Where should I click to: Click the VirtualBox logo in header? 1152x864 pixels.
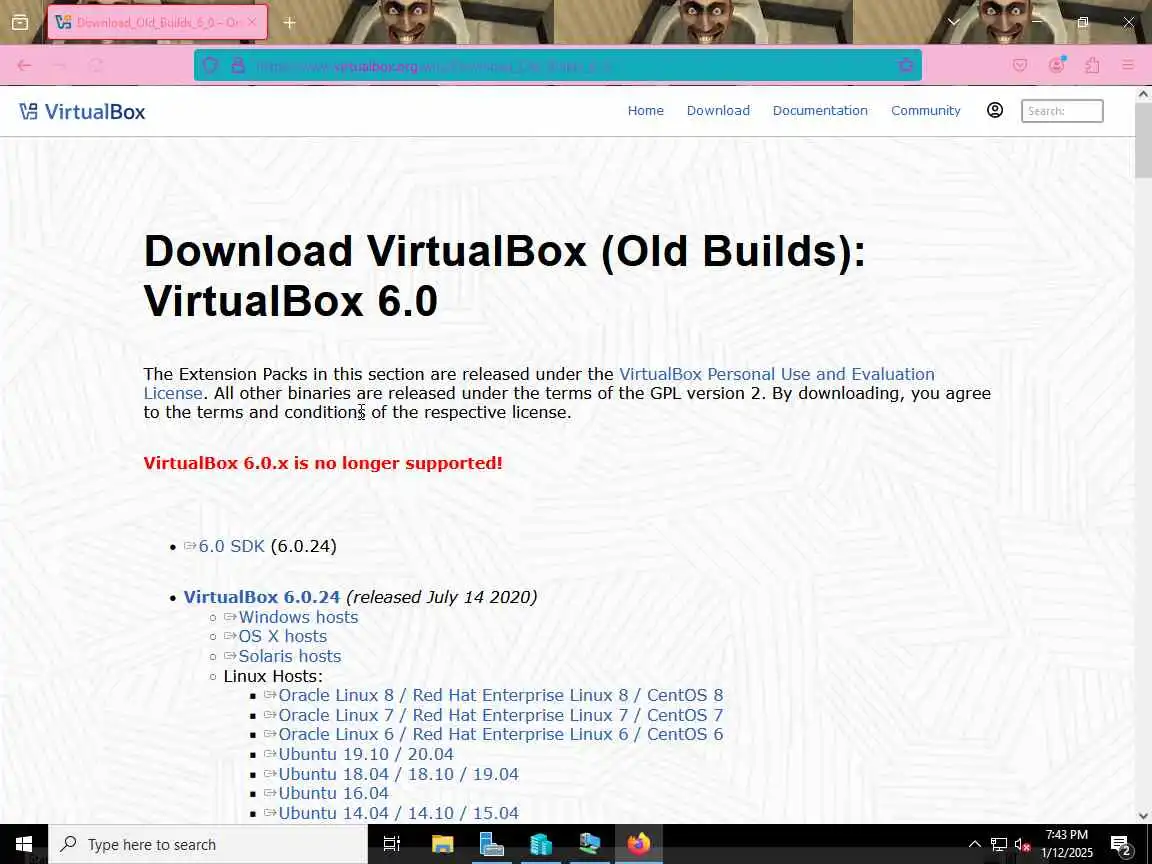pos(82,112)
